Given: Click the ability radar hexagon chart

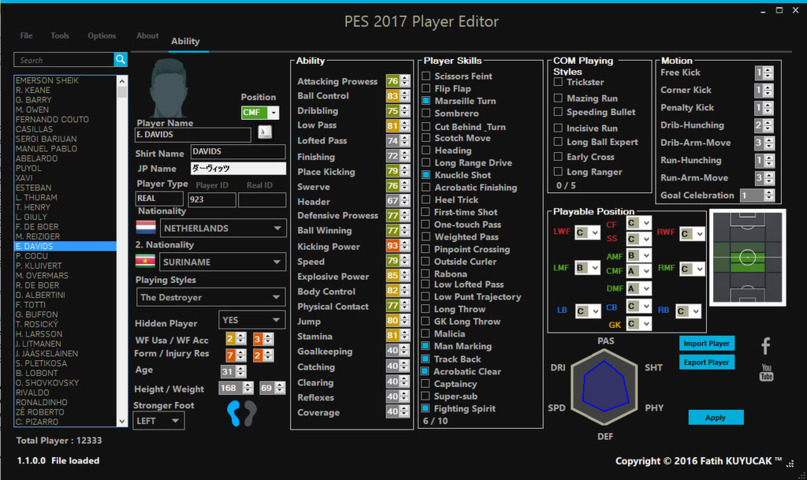Looking at the screenshot, I should pyautogui.click(x=605, y=387).
